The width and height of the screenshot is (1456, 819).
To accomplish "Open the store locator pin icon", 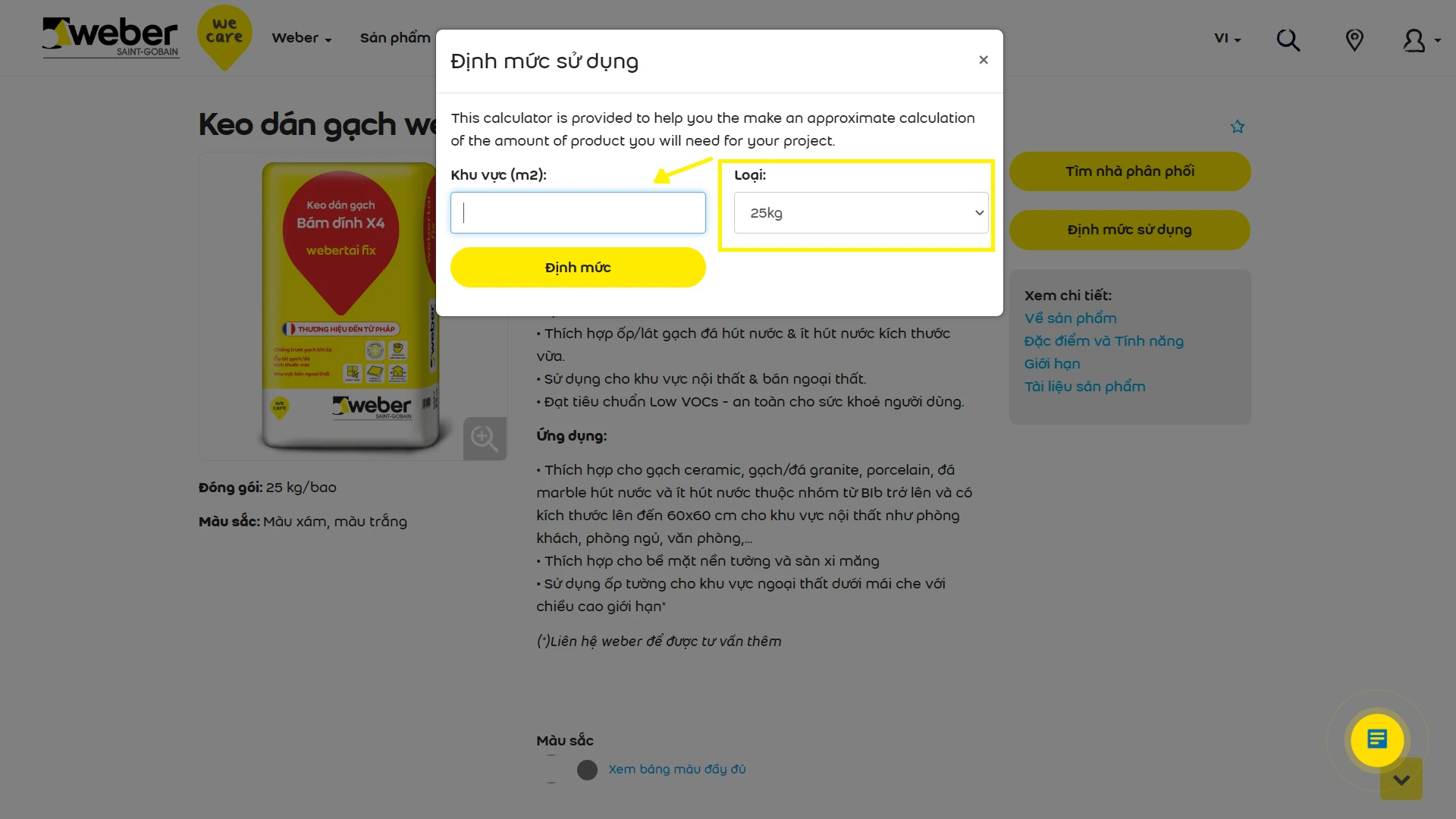I will tap(1354, 39).
